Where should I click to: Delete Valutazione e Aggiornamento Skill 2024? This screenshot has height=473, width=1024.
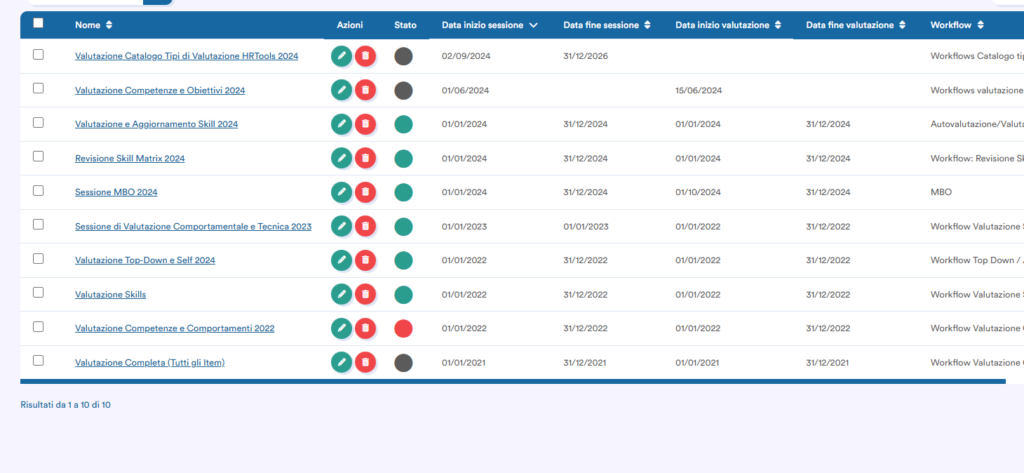[x=365, y=124]
